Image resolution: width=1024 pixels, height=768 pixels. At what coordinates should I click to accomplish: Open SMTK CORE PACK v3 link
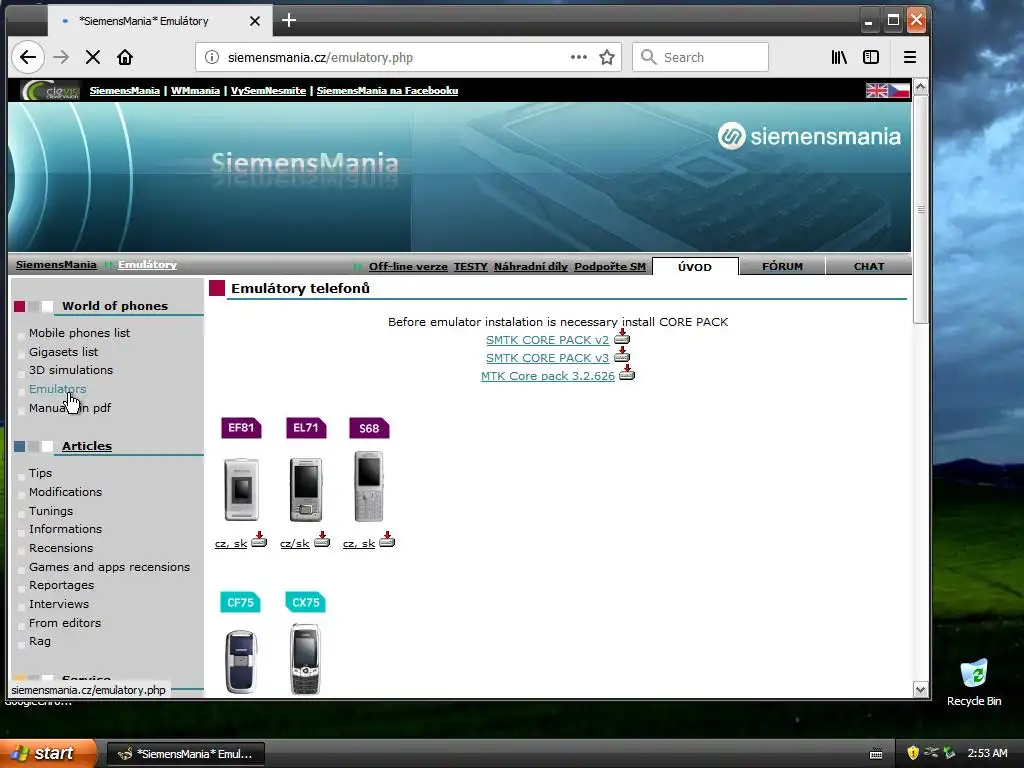(547, 358)
